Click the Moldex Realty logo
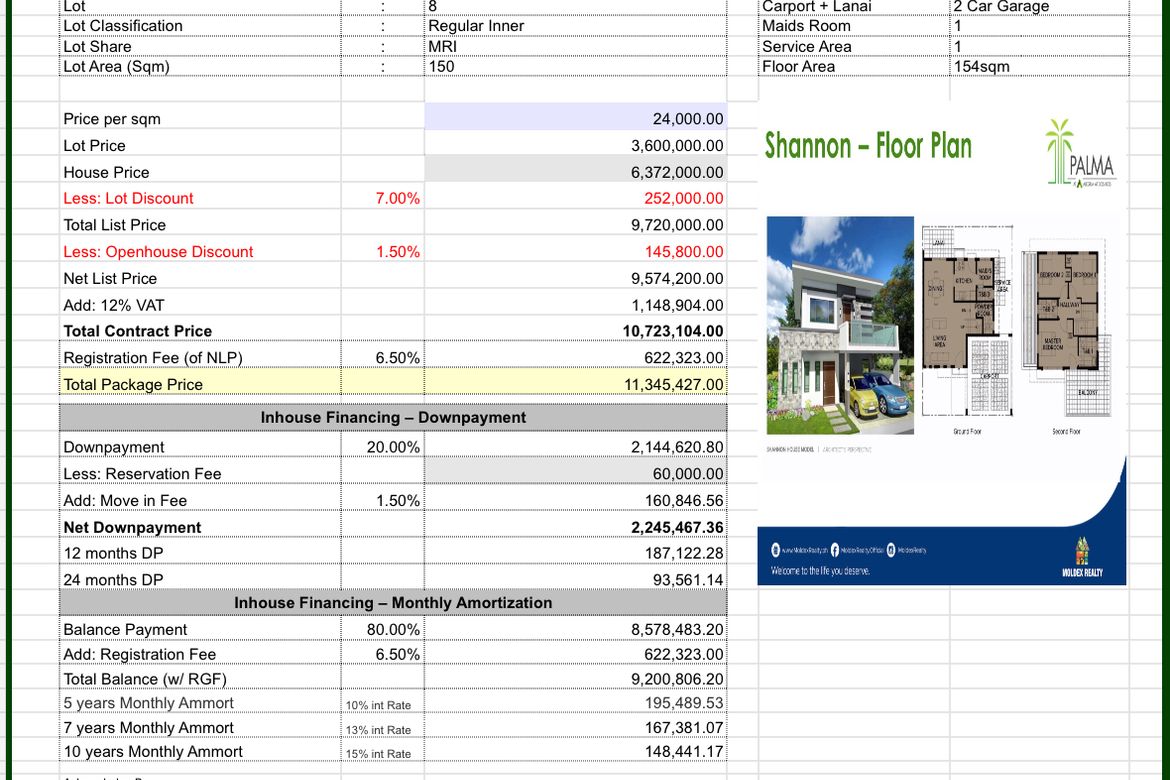The image size is (1170, 780). (x=1082, y=557)
